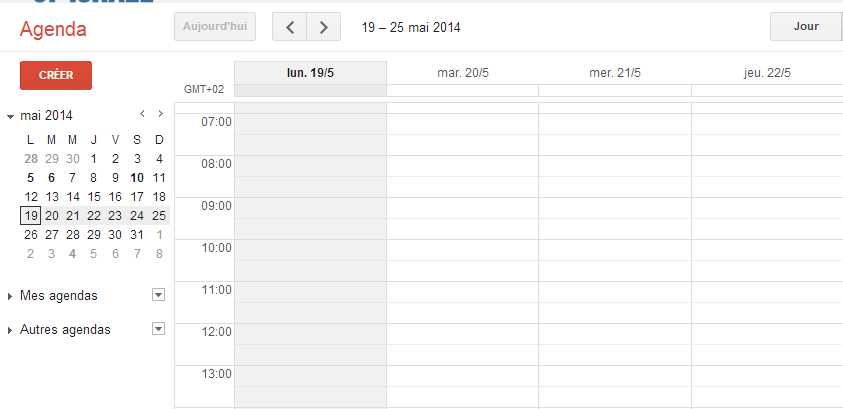This screenshot has width=843, height=409.
Task: Create event at 09:00 on Wednesday 21/5
Action: click(x=615, y=208)
